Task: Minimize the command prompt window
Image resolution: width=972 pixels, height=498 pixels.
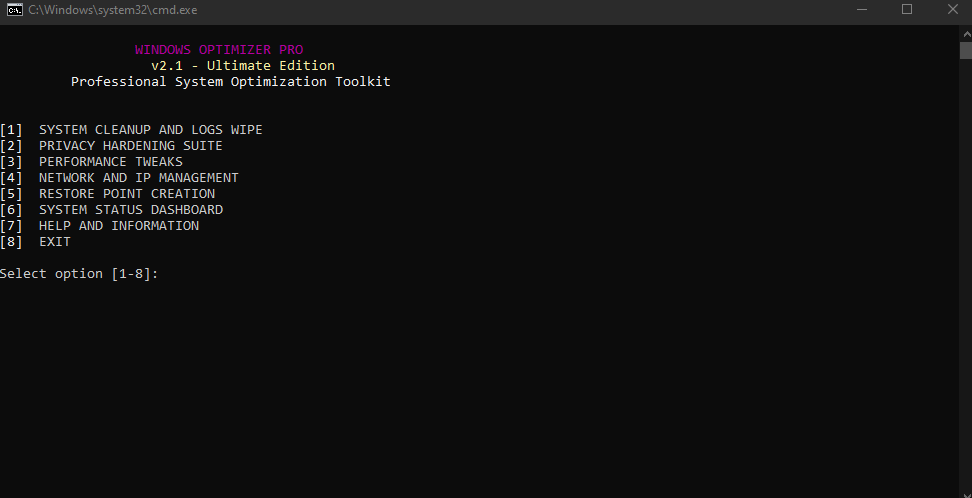Action: tap(863, 9)
